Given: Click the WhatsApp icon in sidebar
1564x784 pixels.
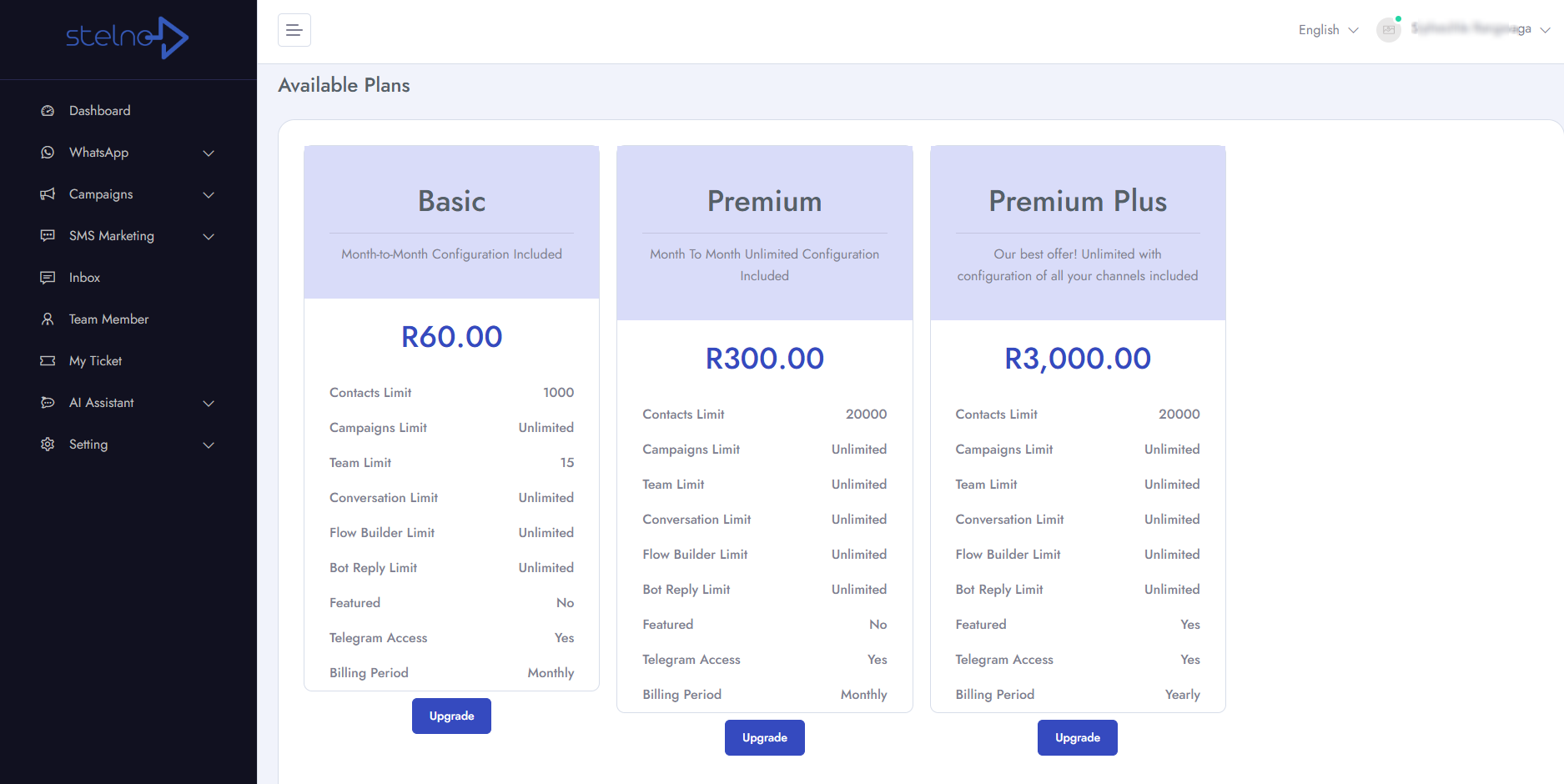Looking at the screenshot, I should 48,153.
